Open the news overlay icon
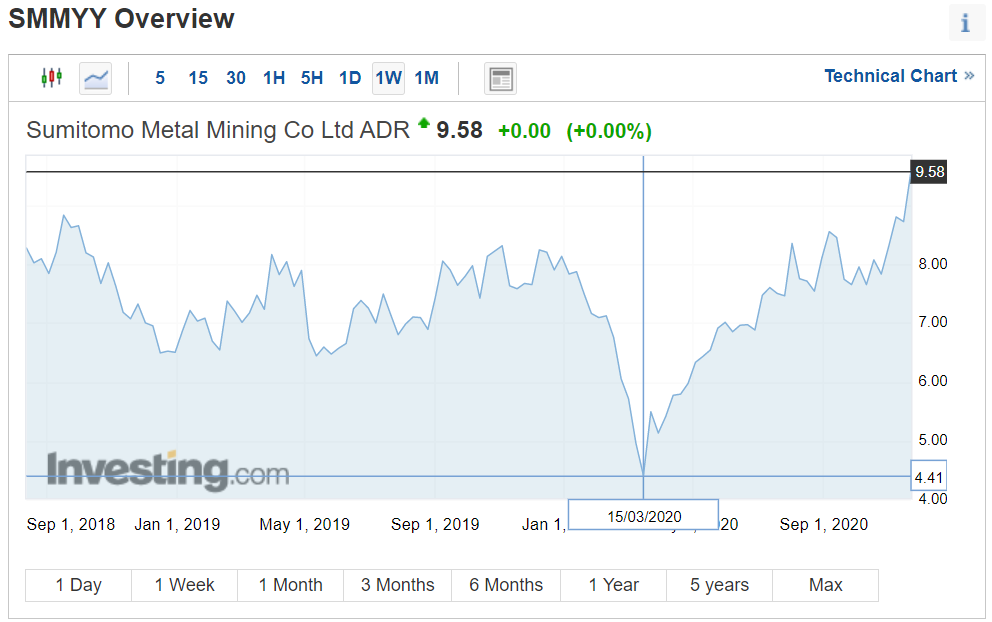The width and height of the screenshot is (992, 622). click(500, 78)
